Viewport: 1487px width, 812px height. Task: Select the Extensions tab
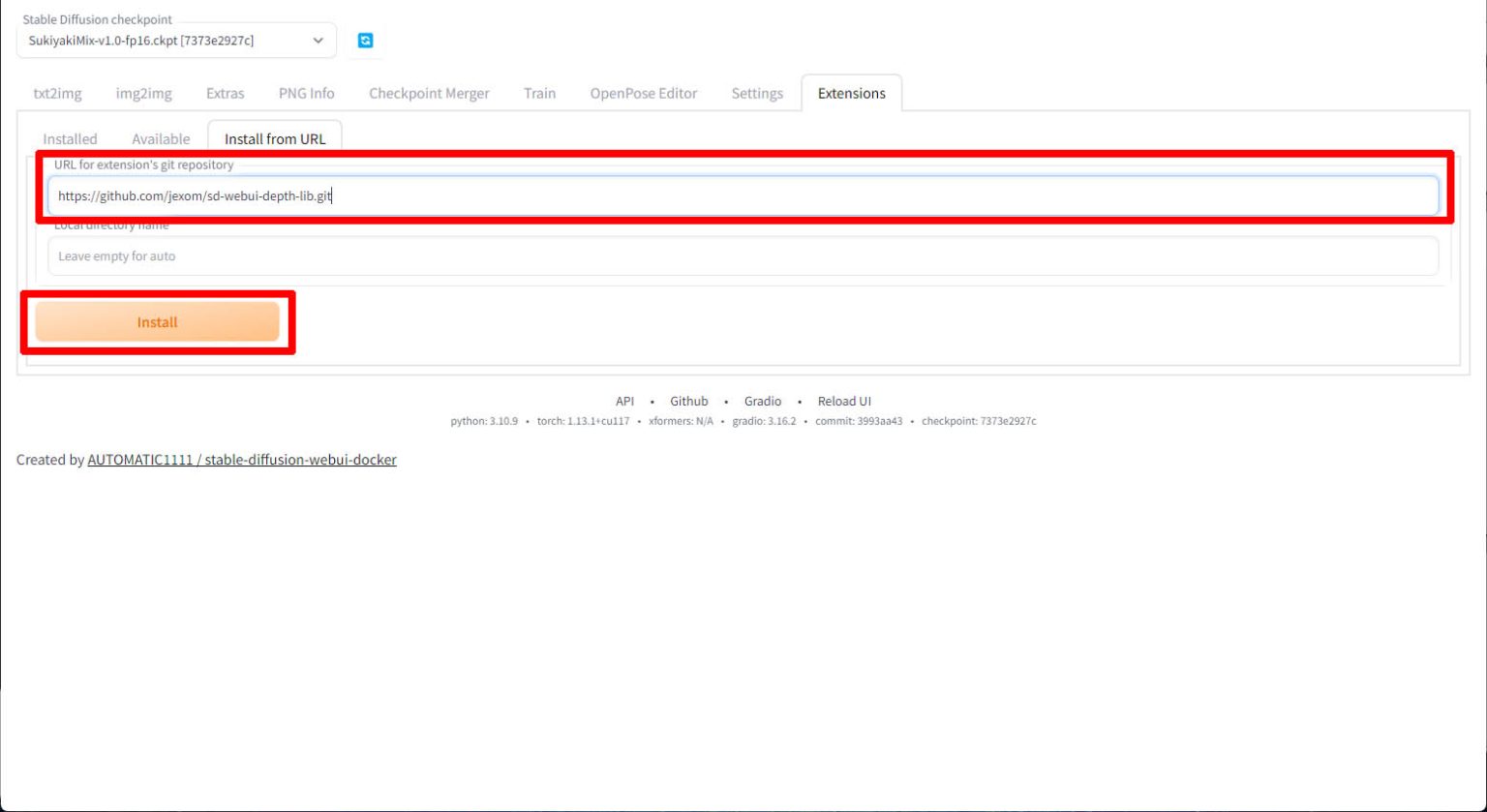[x=851, y=94]
